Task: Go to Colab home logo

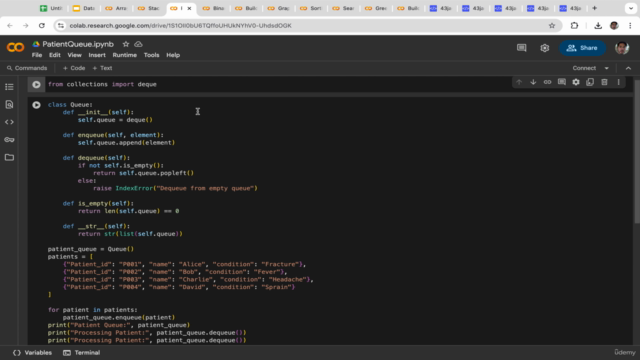Action: pyautogui.click(x=16, y=48)
